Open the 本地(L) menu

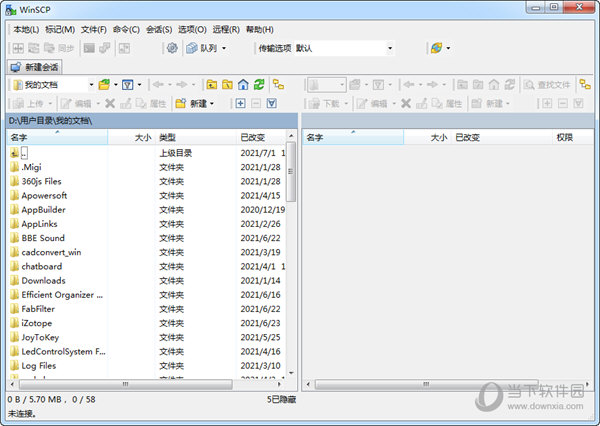tap(26, 29)
